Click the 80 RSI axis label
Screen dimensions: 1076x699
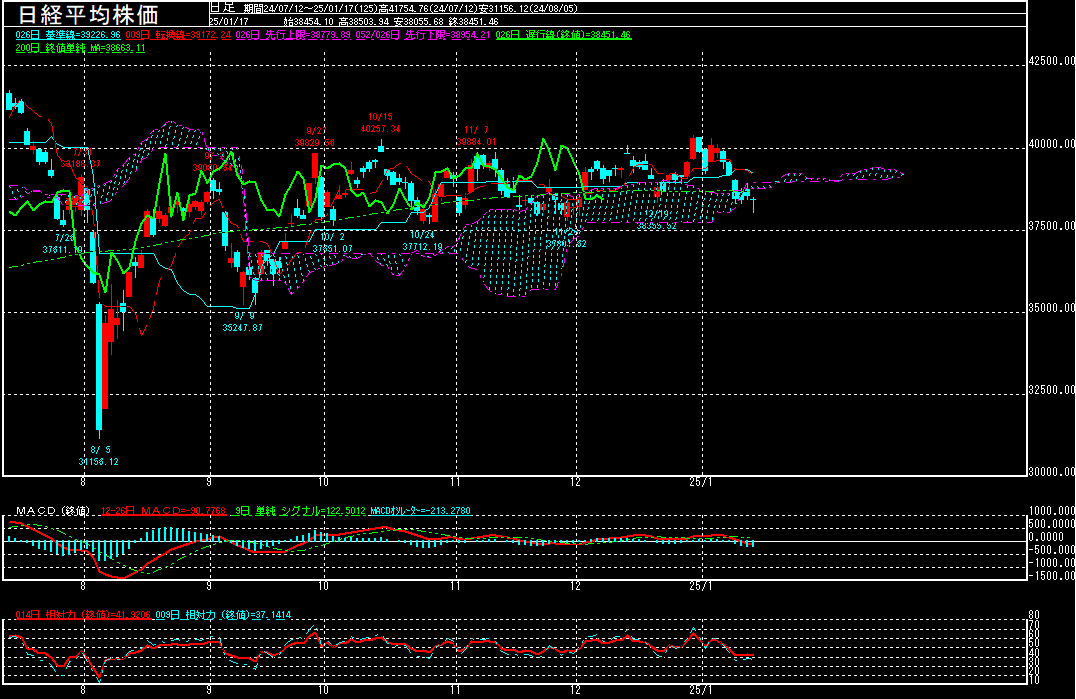click(x=1034, y=614)
